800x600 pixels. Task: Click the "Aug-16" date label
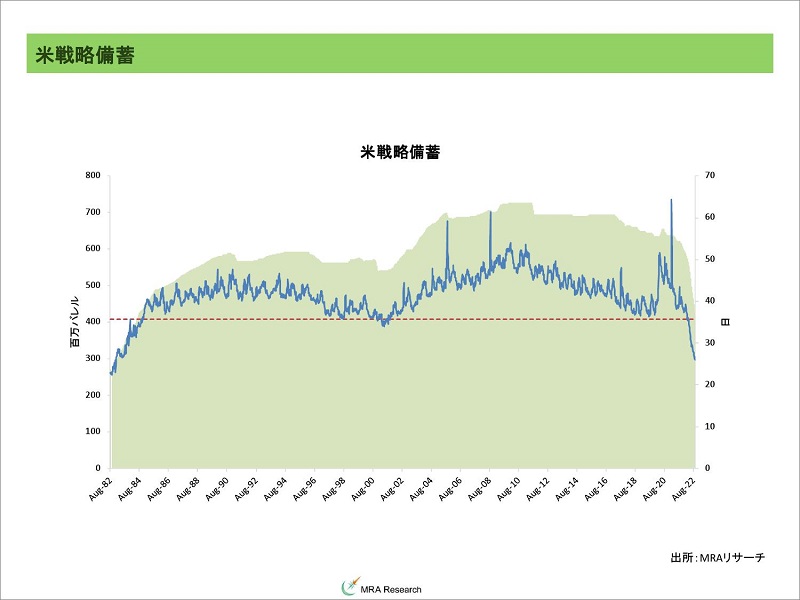596,488
